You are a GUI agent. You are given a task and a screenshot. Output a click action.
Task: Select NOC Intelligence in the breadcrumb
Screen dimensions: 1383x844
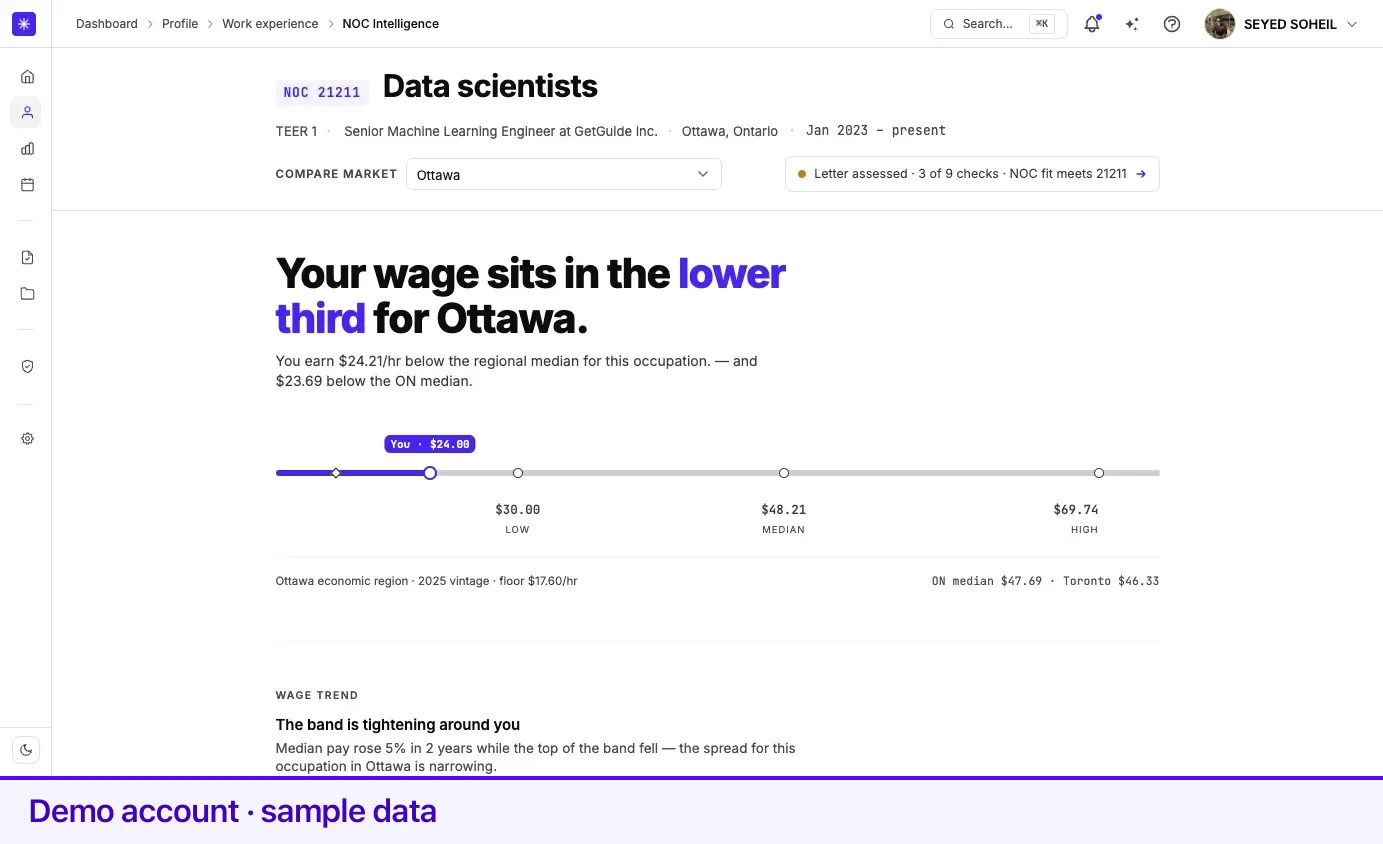[390, 24]
